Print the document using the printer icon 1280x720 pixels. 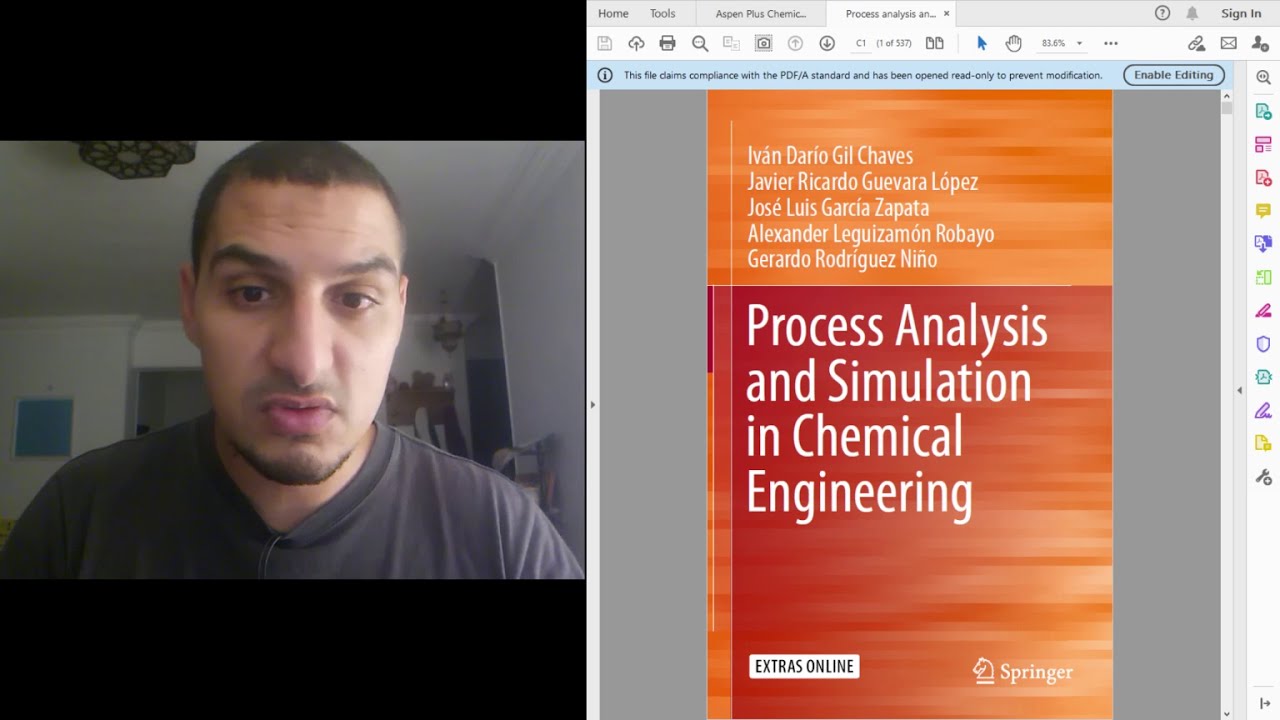668,43
